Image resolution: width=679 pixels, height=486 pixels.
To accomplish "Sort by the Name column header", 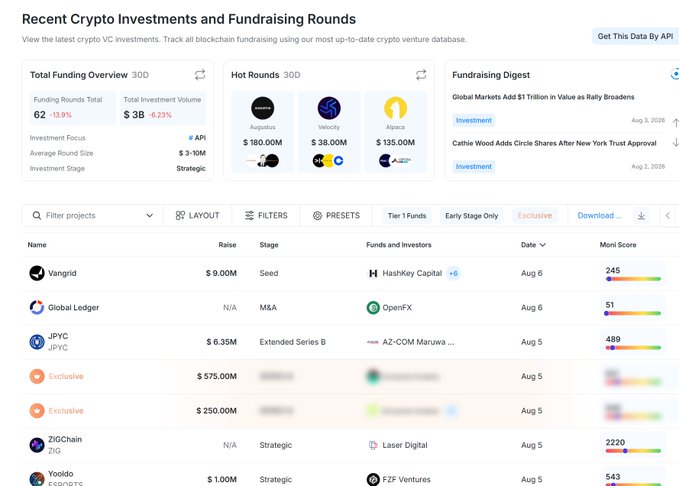I will point(37,245).
